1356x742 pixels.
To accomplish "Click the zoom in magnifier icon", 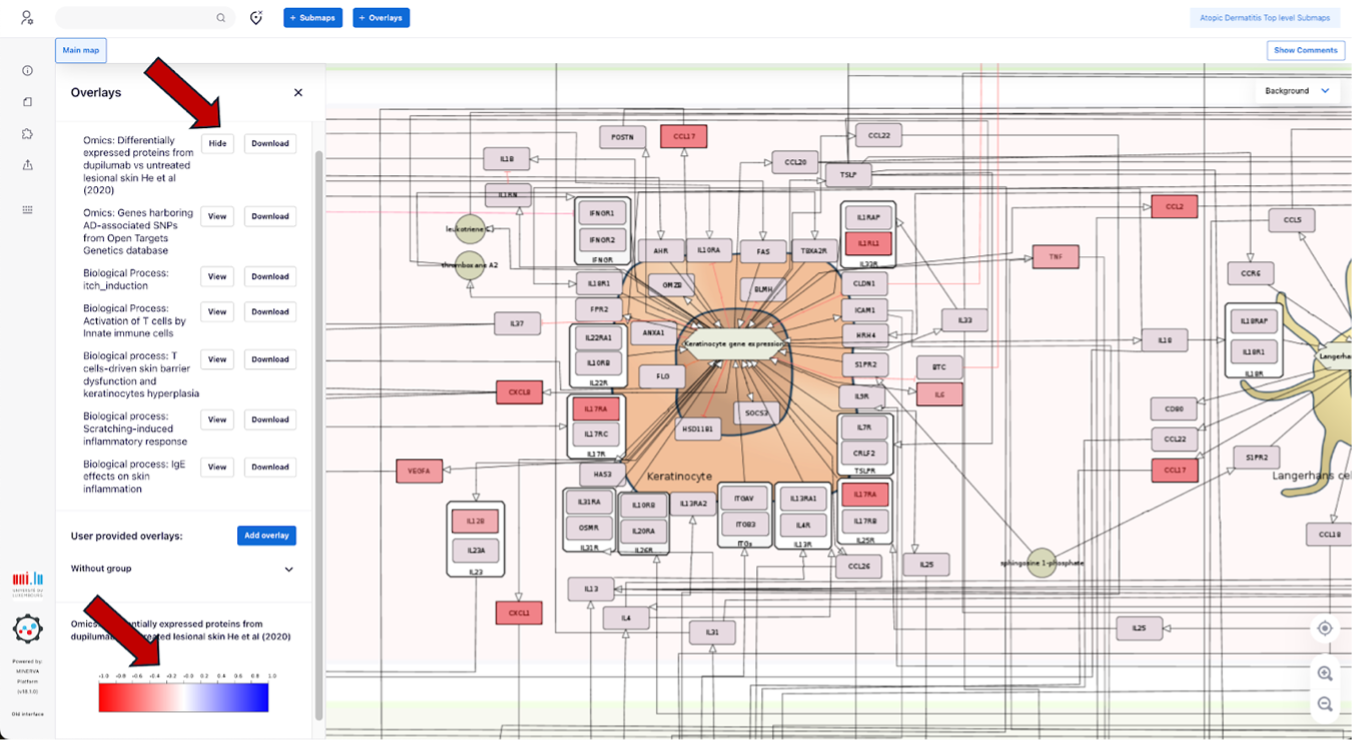I will click(x=1325, y=673).
